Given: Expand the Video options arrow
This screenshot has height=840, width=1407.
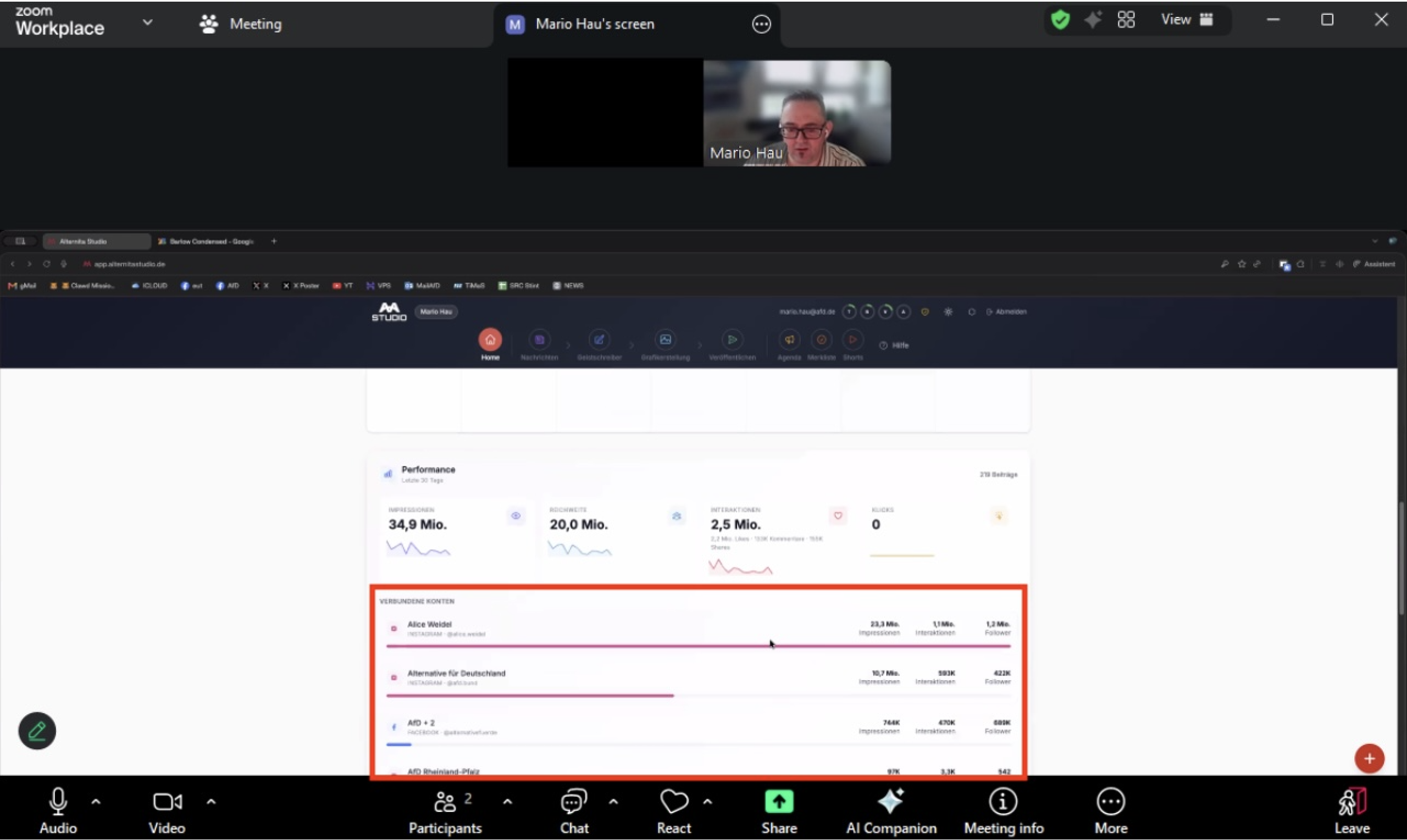Looking at the screenshot, I should coord(211,802).
